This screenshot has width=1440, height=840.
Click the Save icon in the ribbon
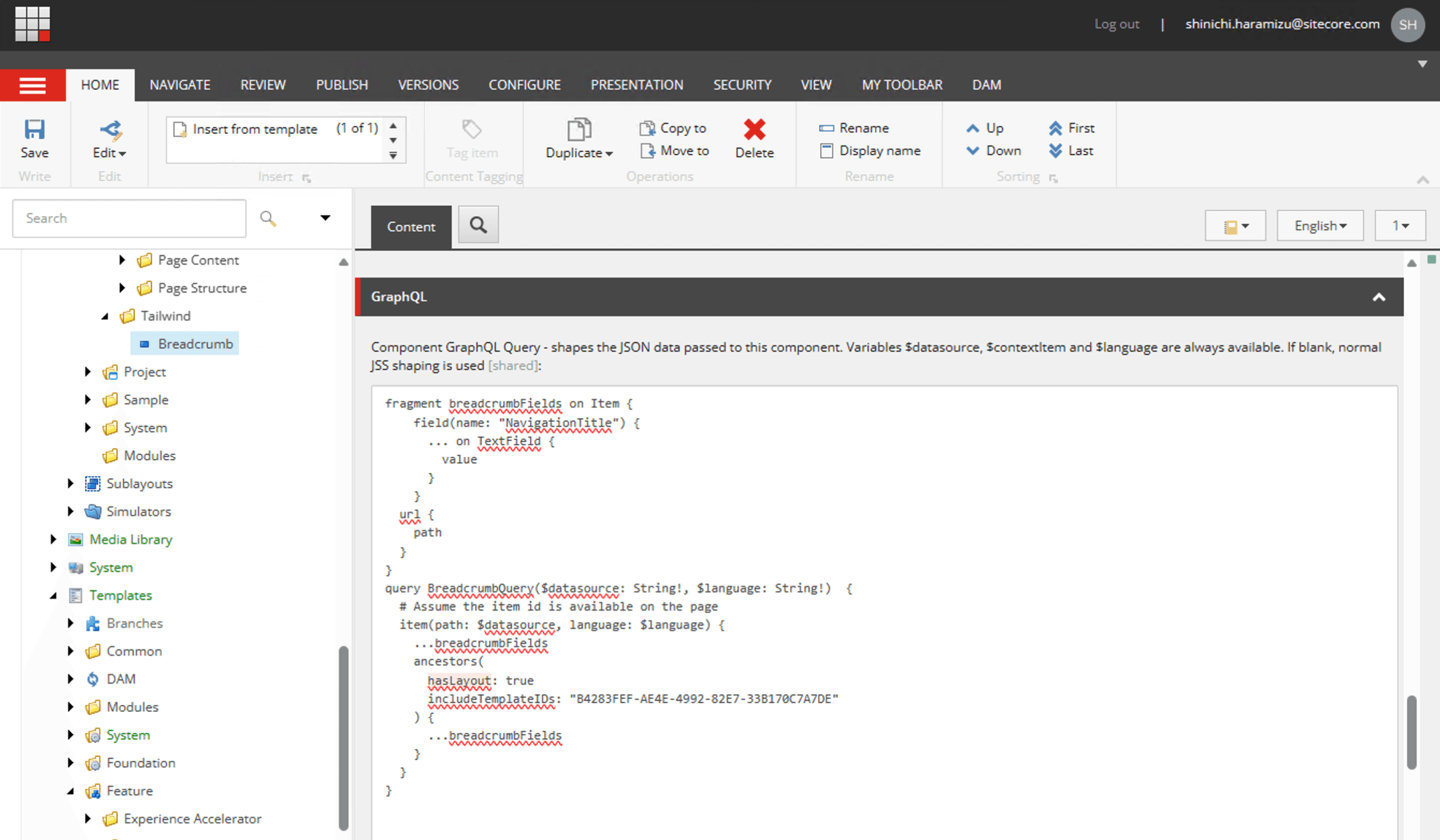tap(34, 130)
